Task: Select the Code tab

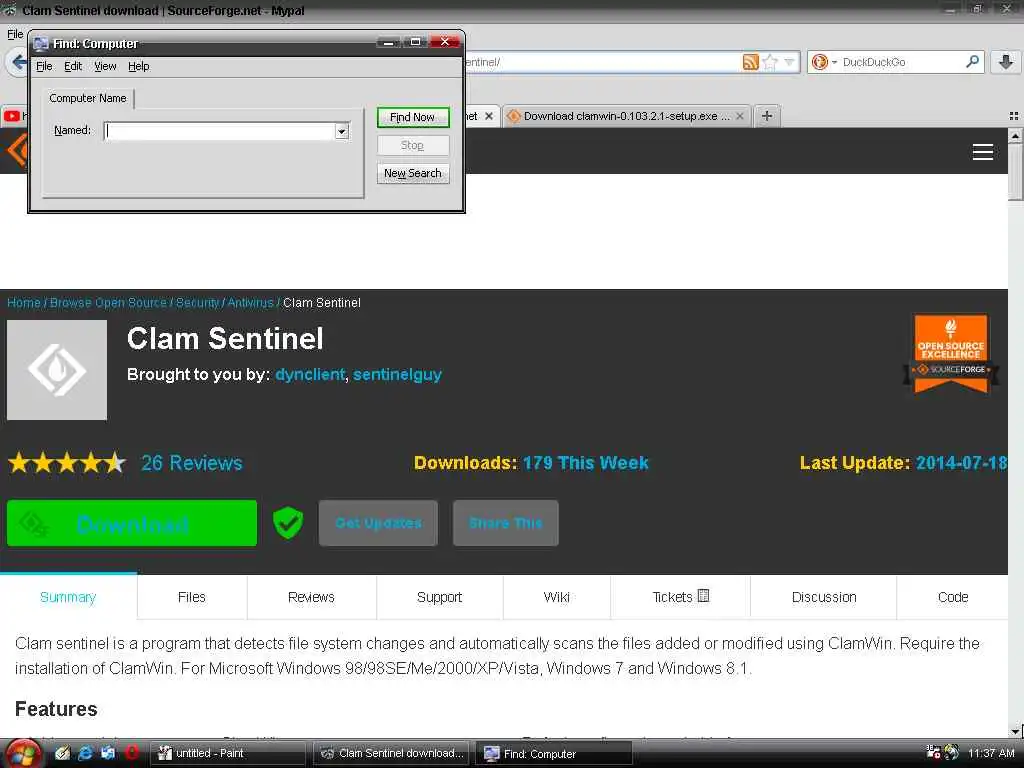Action: click(x=953, y=597)
